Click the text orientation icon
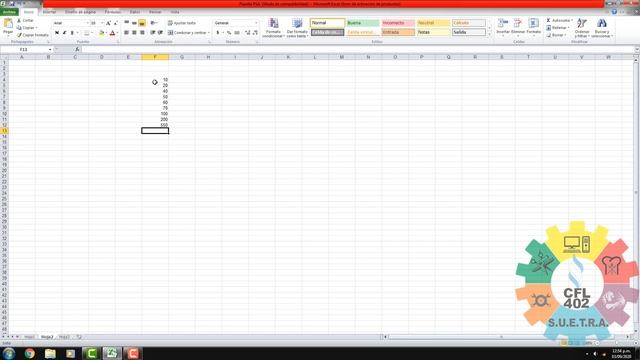640x360 pixels. (x=153, y=23)
